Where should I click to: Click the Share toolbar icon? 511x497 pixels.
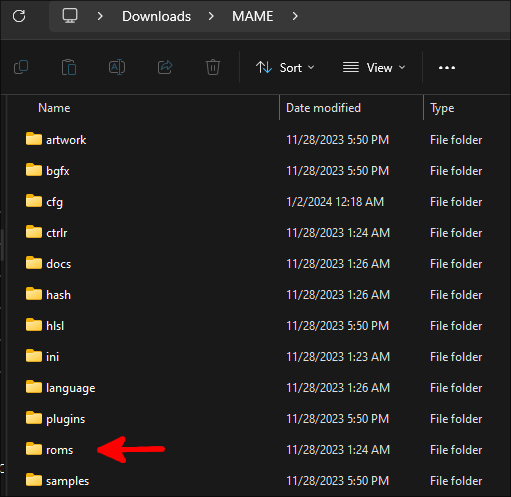(165, 67)
